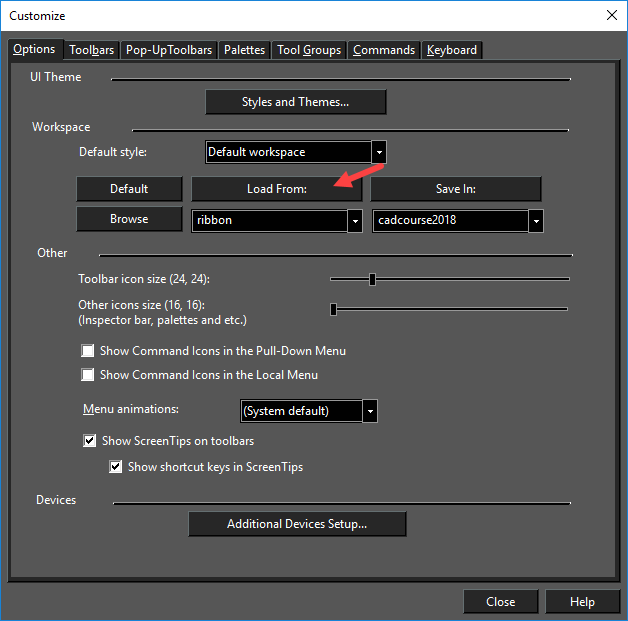Expand the ribbon dropdown arrow

pos(355,221)
